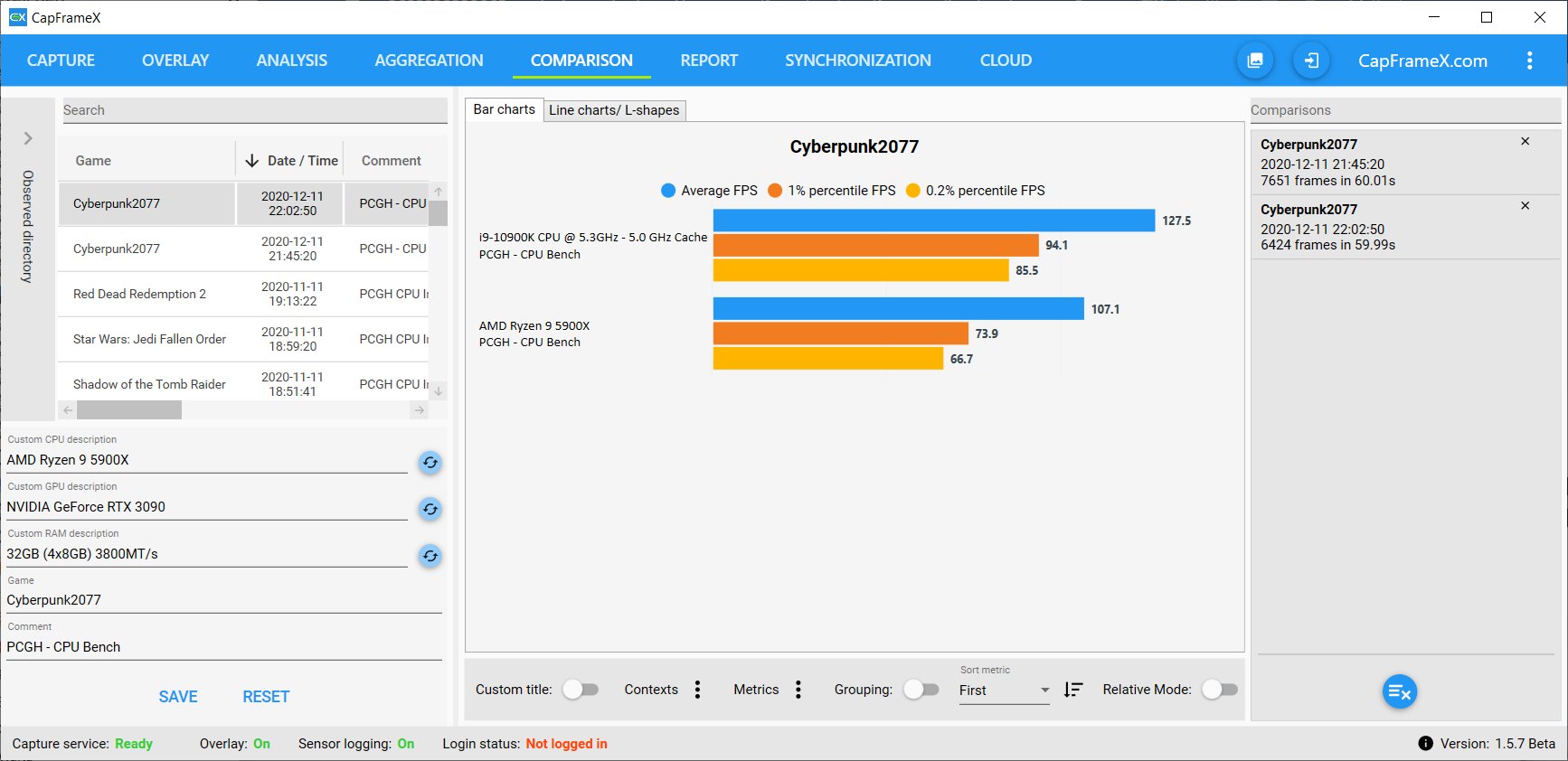Visit the CapFrameX.com link
The image size is (1568, 761).
pyautogui.click(x=1422, y=61)
